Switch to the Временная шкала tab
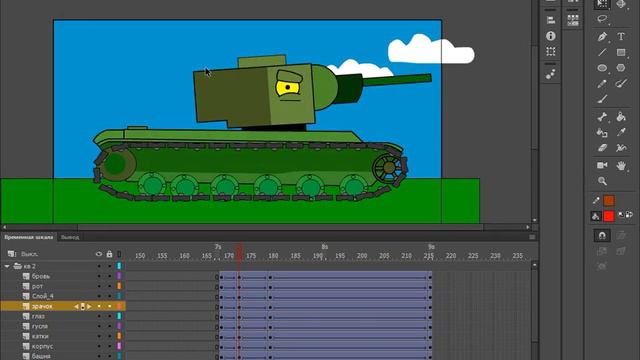The width and height of the screenshot is (640, 360). [29, 237]
